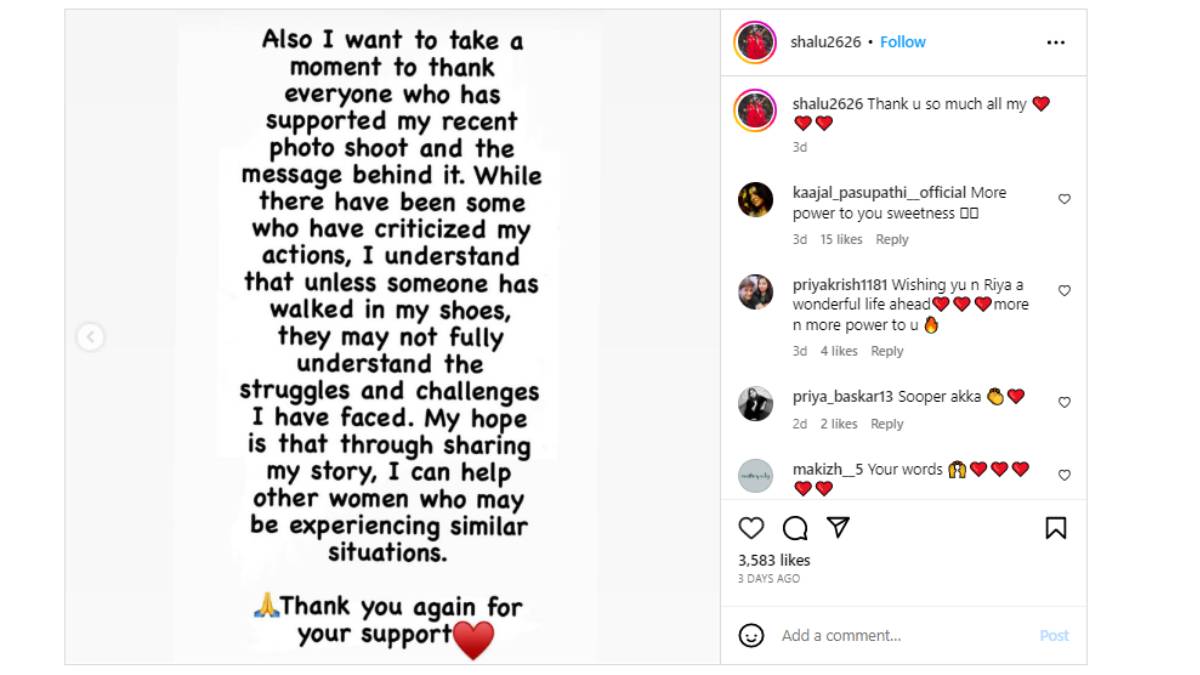Reply to kaajal_pasupathi__official comment
Viewport: 1200px width, 675px height.
(x=892, y=239)
